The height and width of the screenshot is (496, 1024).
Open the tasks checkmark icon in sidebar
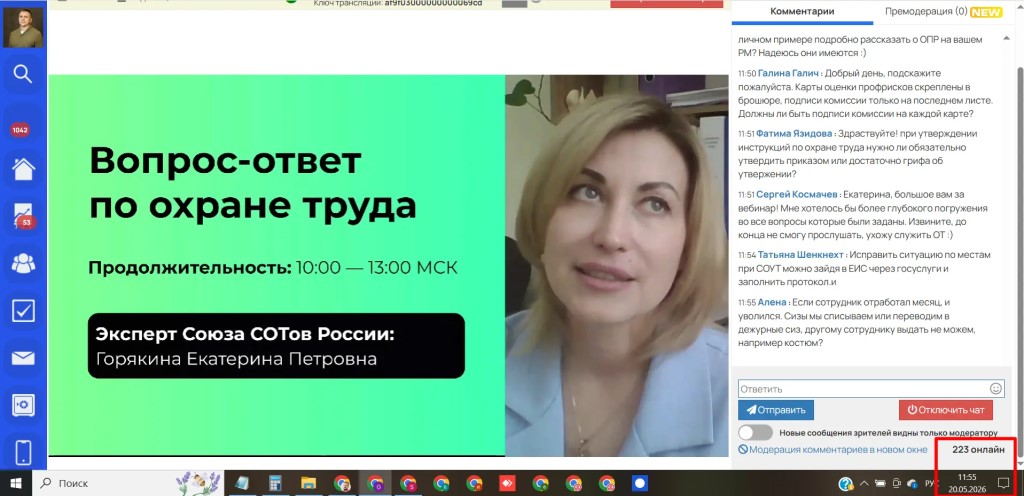click(24, 311)
